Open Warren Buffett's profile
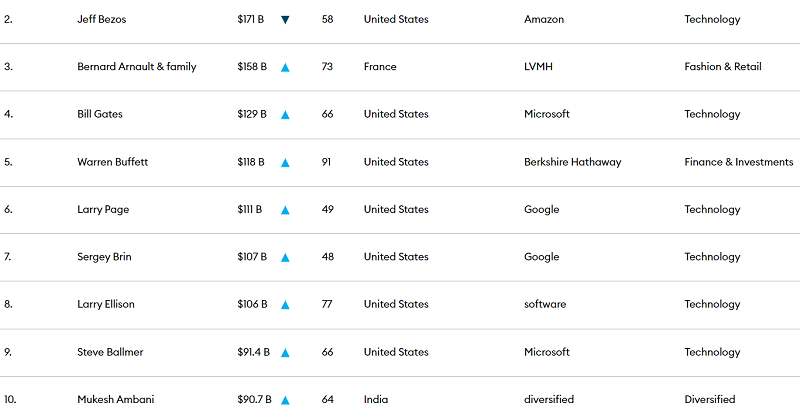Screen dimensions: 800x420 pos(112,162)
